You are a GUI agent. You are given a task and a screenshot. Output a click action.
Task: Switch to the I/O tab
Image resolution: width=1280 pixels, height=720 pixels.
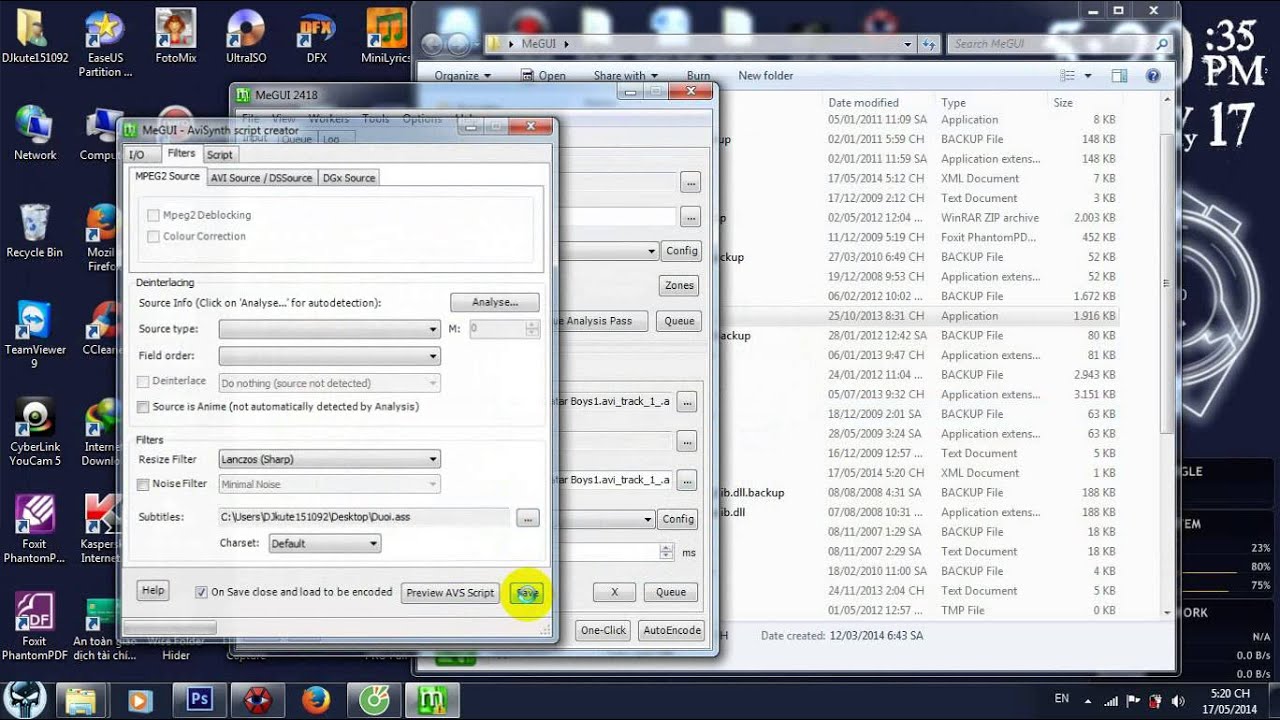click(x=137, y=155)
